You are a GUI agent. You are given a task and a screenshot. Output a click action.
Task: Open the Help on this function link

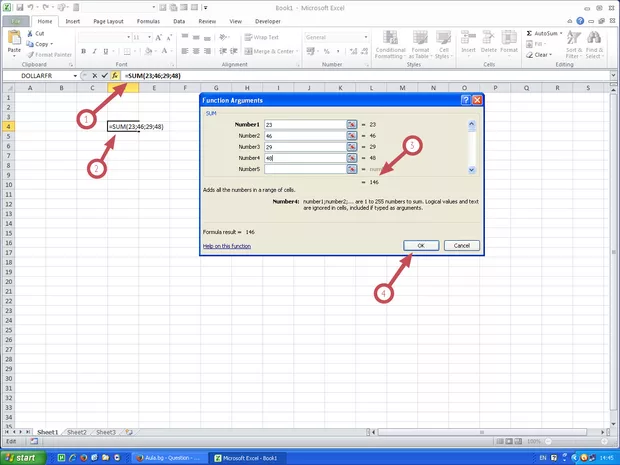pyautogui.click(x=227, y=245)
